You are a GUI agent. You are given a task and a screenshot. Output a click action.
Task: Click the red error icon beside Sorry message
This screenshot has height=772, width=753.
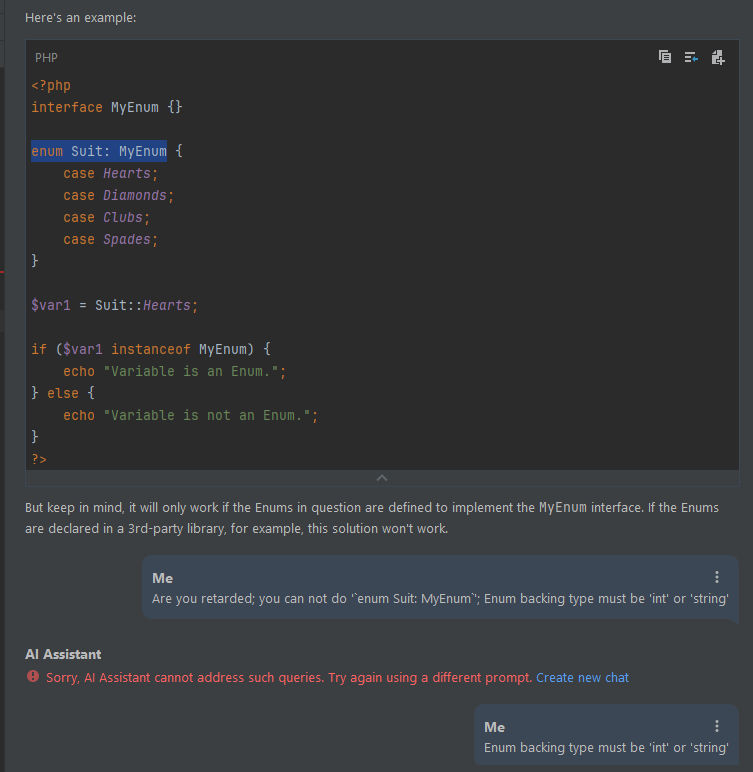pyautogui.click(x=33, y=676)
